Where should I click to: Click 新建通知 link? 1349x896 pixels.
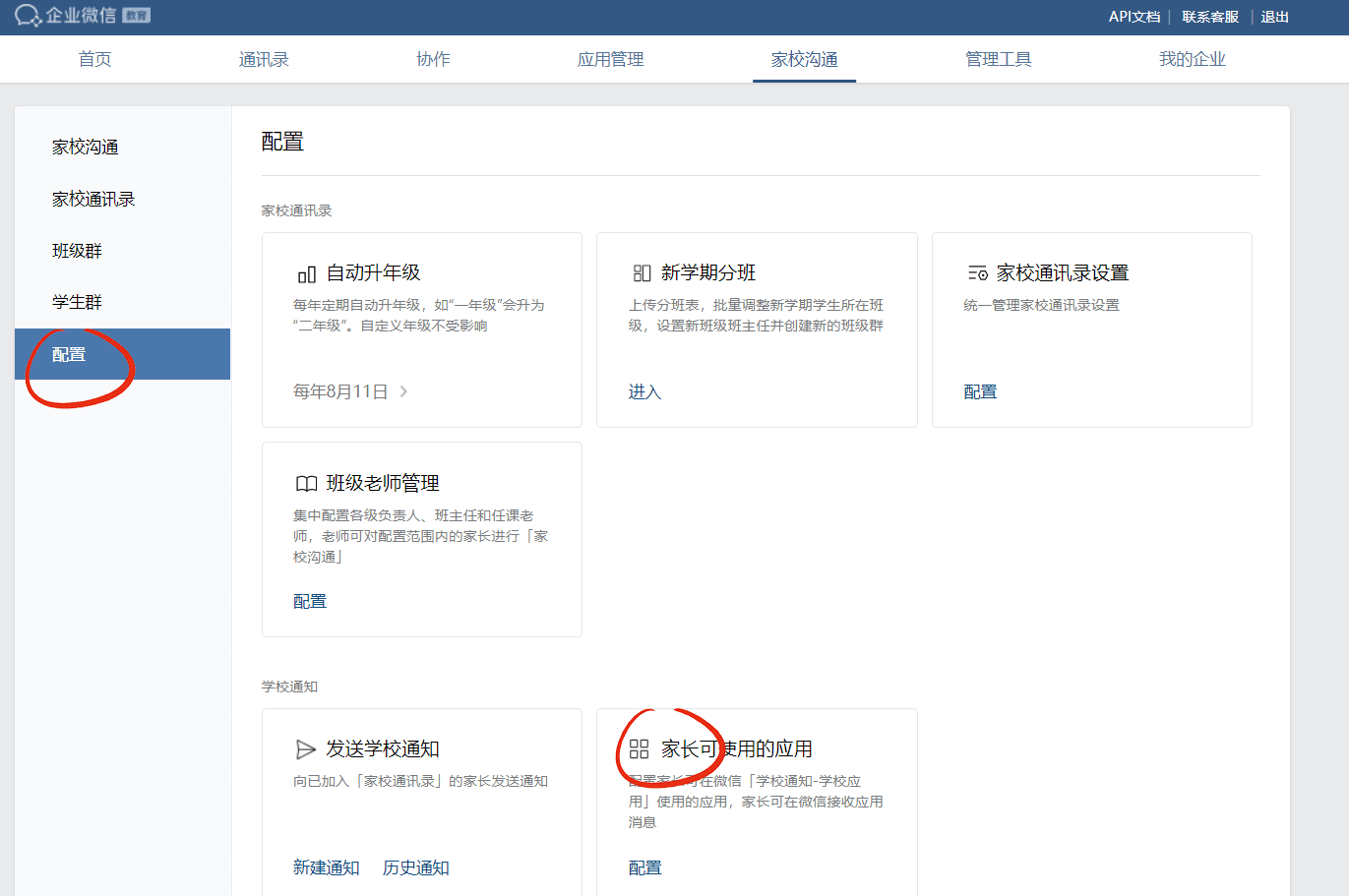point(326,867)
